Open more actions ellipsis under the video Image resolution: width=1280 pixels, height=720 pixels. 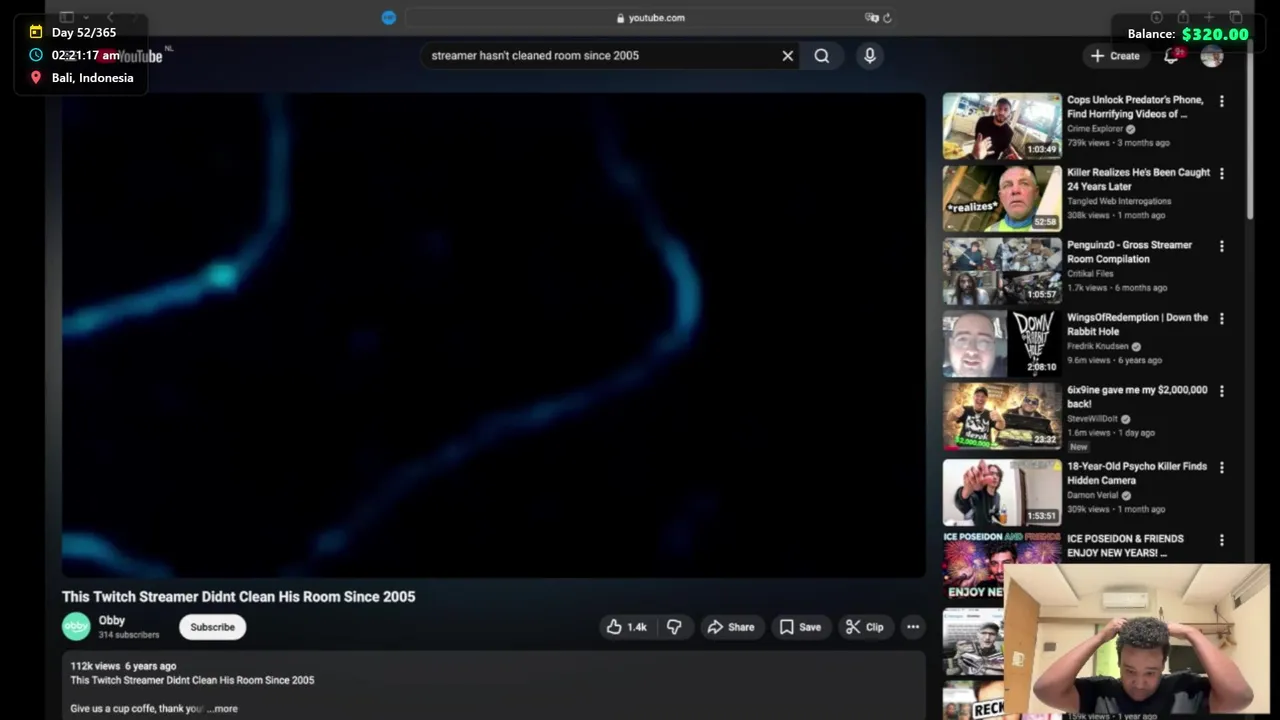(x=912, y=627)
